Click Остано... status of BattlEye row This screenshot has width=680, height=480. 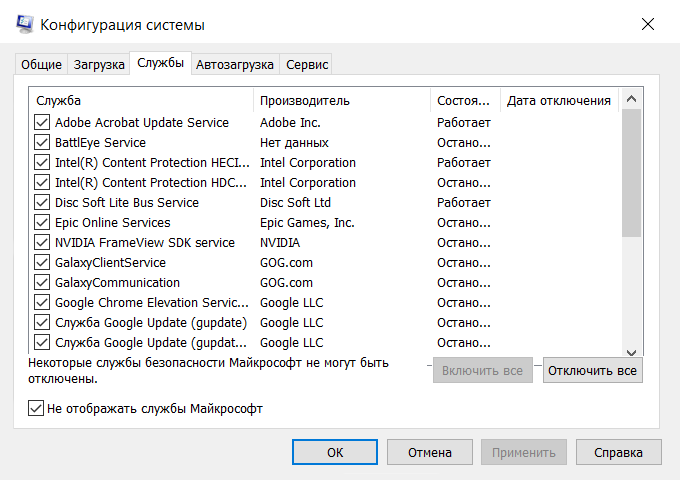tap(464, 143)
